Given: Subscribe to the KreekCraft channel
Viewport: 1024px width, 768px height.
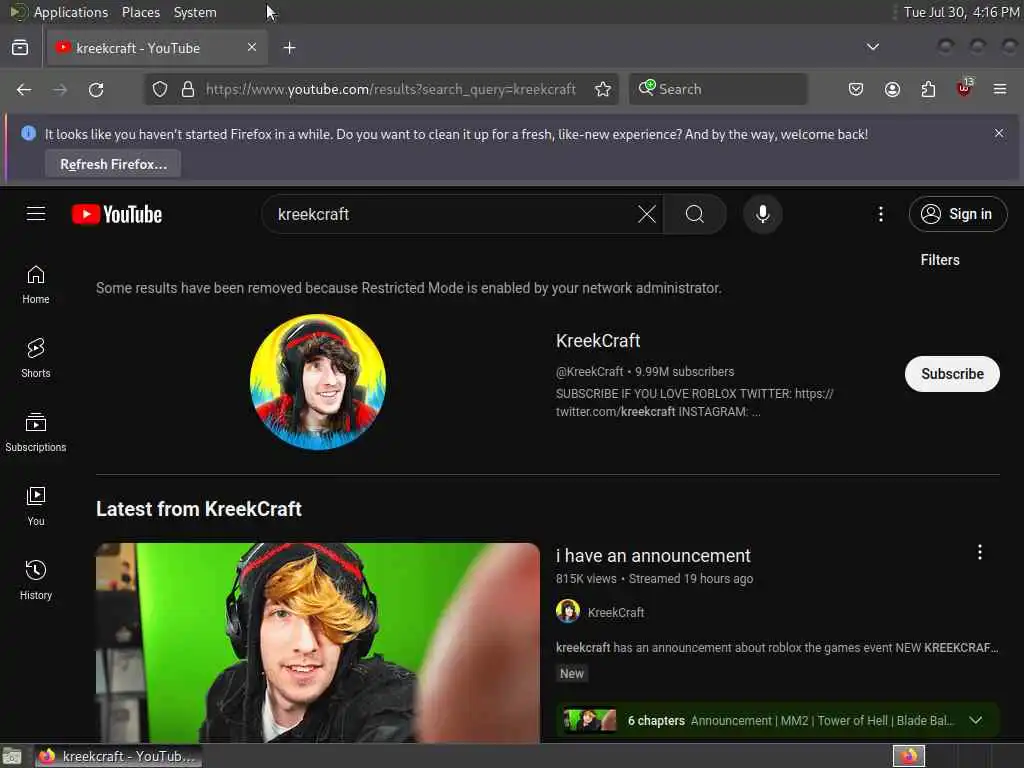Looking at the screenshot, I should (952, 374).
